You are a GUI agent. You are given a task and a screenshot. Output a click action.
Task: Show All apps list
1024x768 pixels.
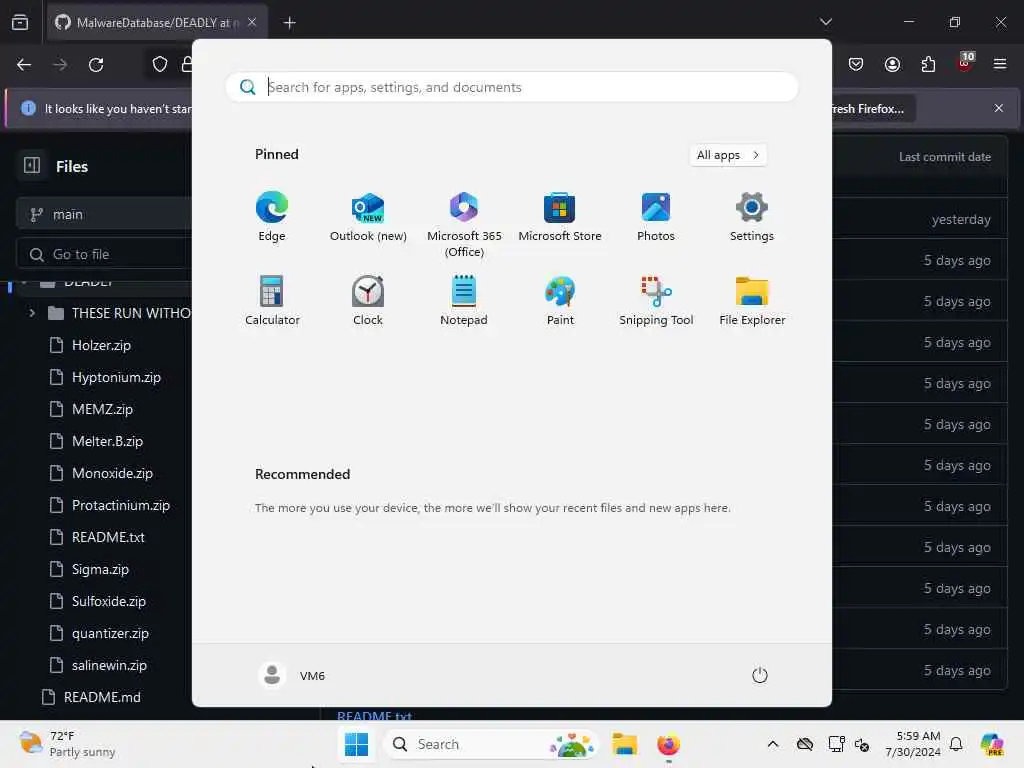[x=728, y=155]
